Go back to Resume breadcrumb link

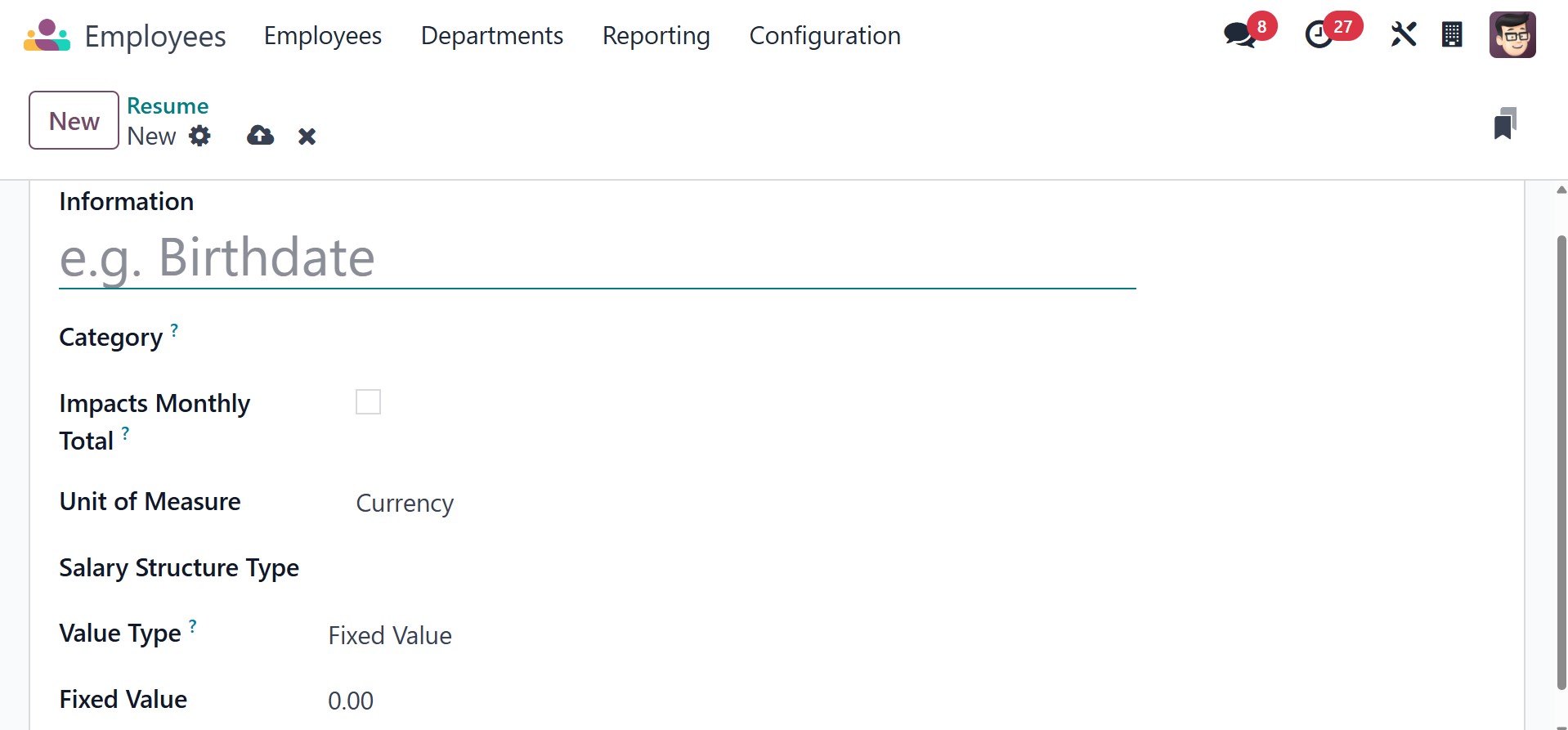[x=168, y=106]
